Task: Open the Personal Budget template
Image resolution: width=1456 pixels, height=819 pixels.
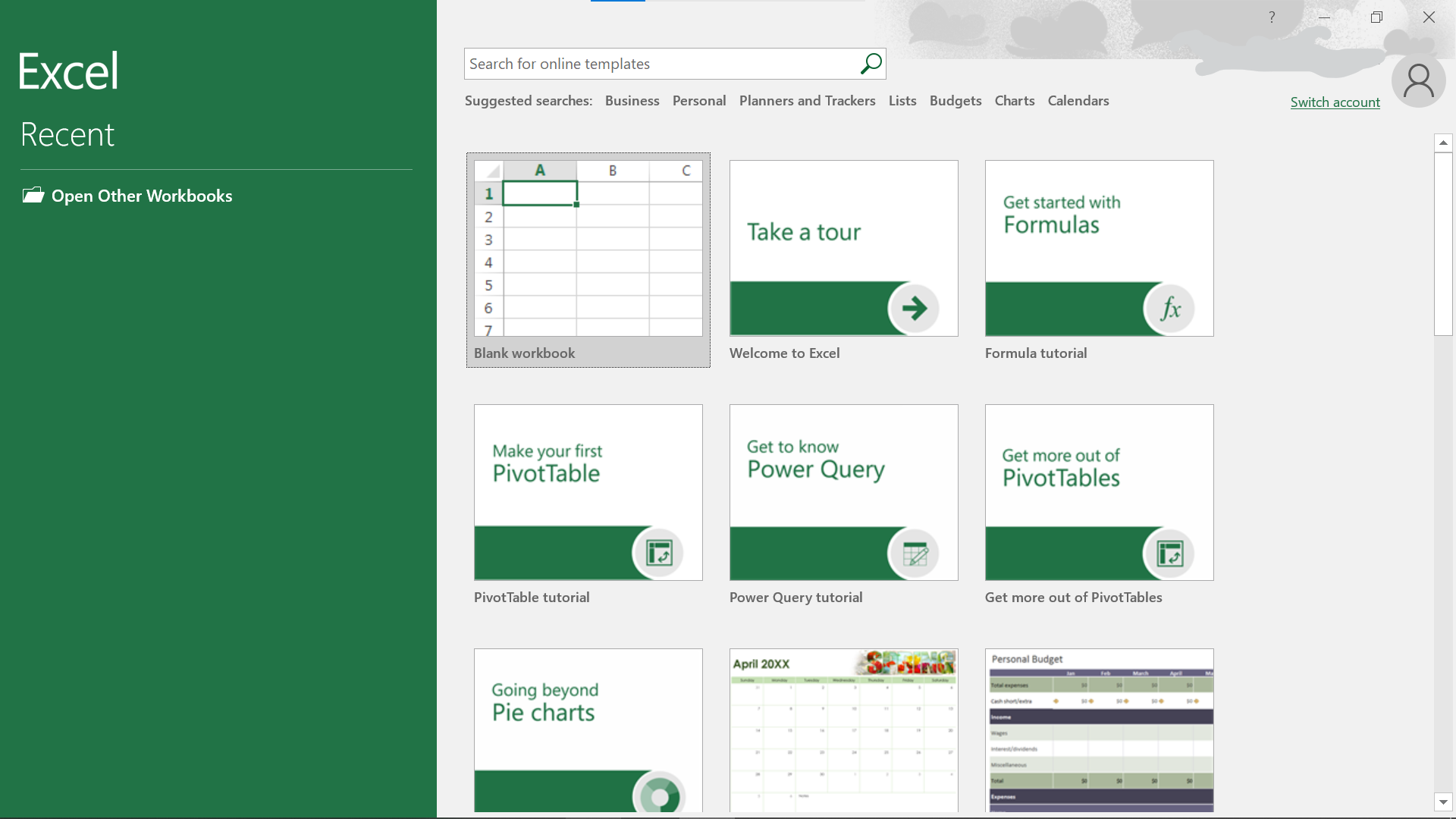Action: pyautogui.click(x=1100, y=730)
